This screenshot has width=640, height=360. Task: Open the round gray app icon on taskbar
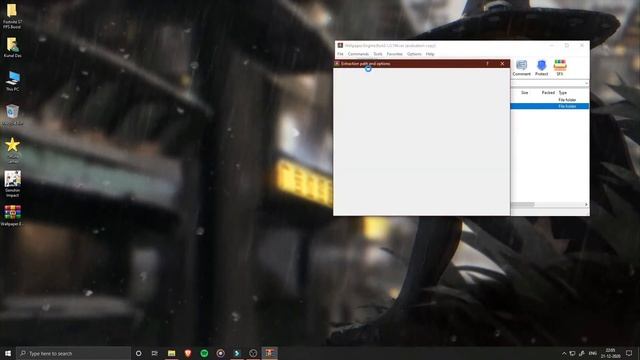(253, 353)
